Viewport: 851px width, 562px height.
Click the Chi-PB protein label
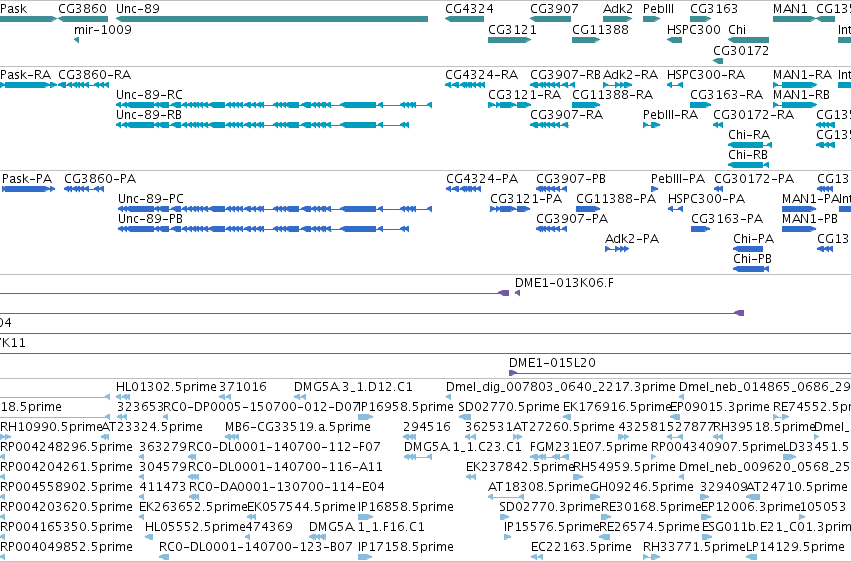(752, 259)
